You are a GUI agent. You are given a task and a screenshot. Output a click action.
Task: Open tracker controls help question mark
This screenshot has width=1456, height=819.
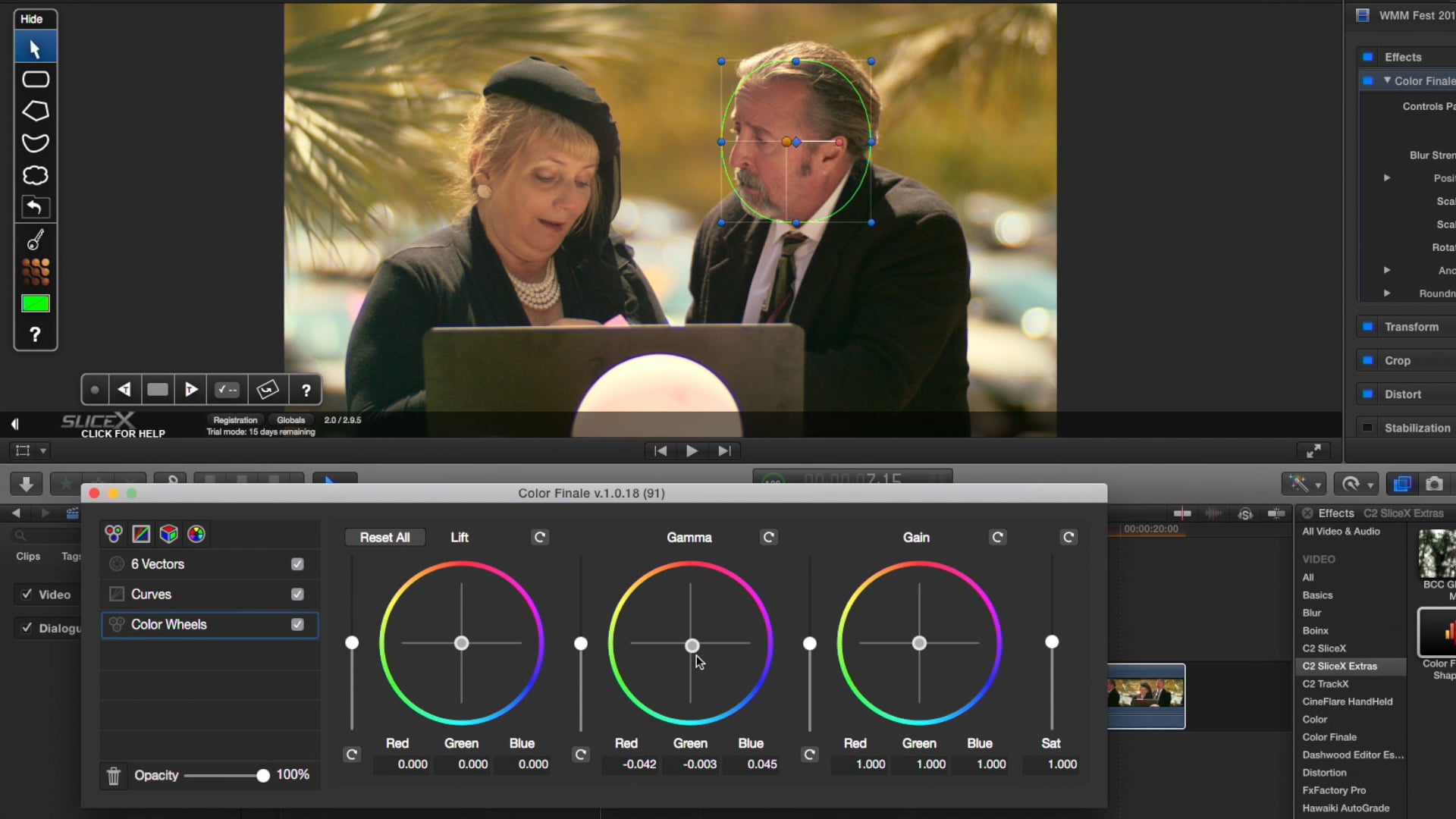pos(306,390)
